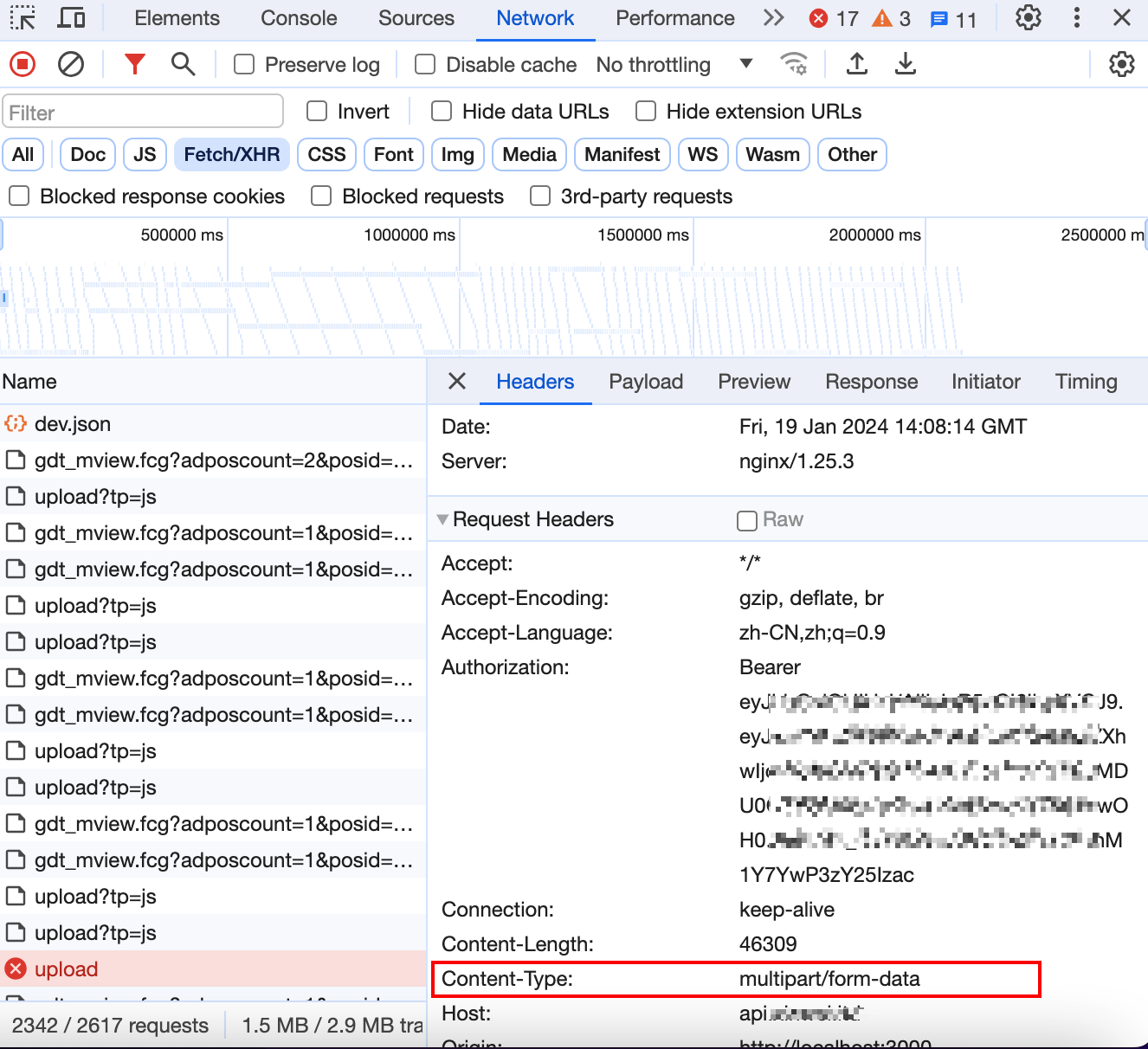Check the Disable cache option
1148x1049 pixels.
pos(425,65)
